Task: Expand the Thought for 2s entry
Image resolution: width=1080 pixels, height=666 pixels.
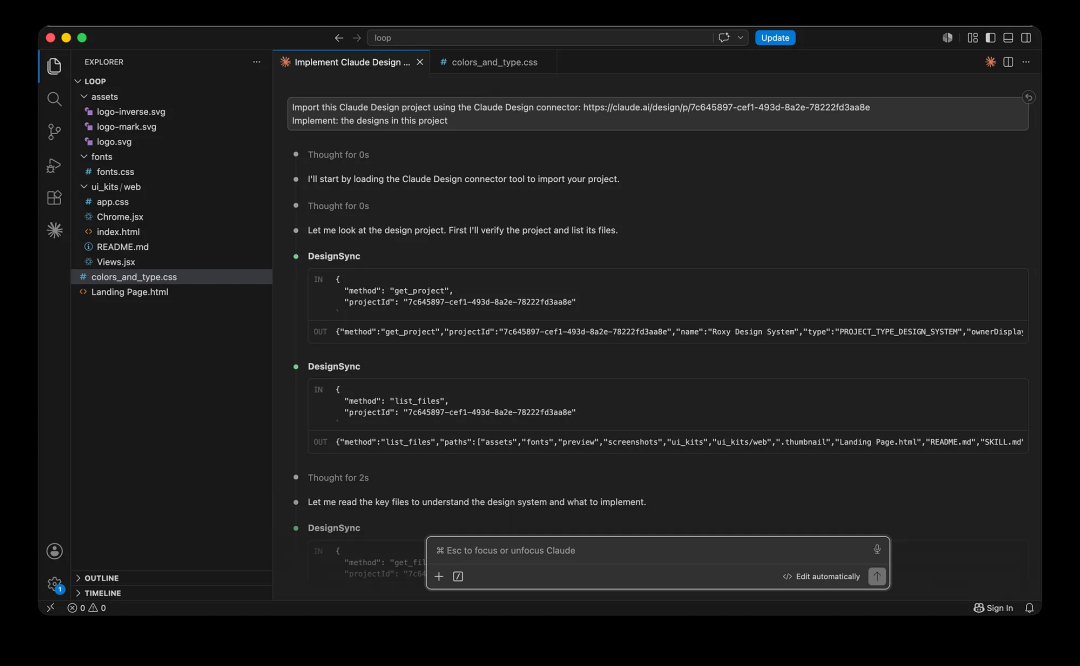Action: pos(338,478)
